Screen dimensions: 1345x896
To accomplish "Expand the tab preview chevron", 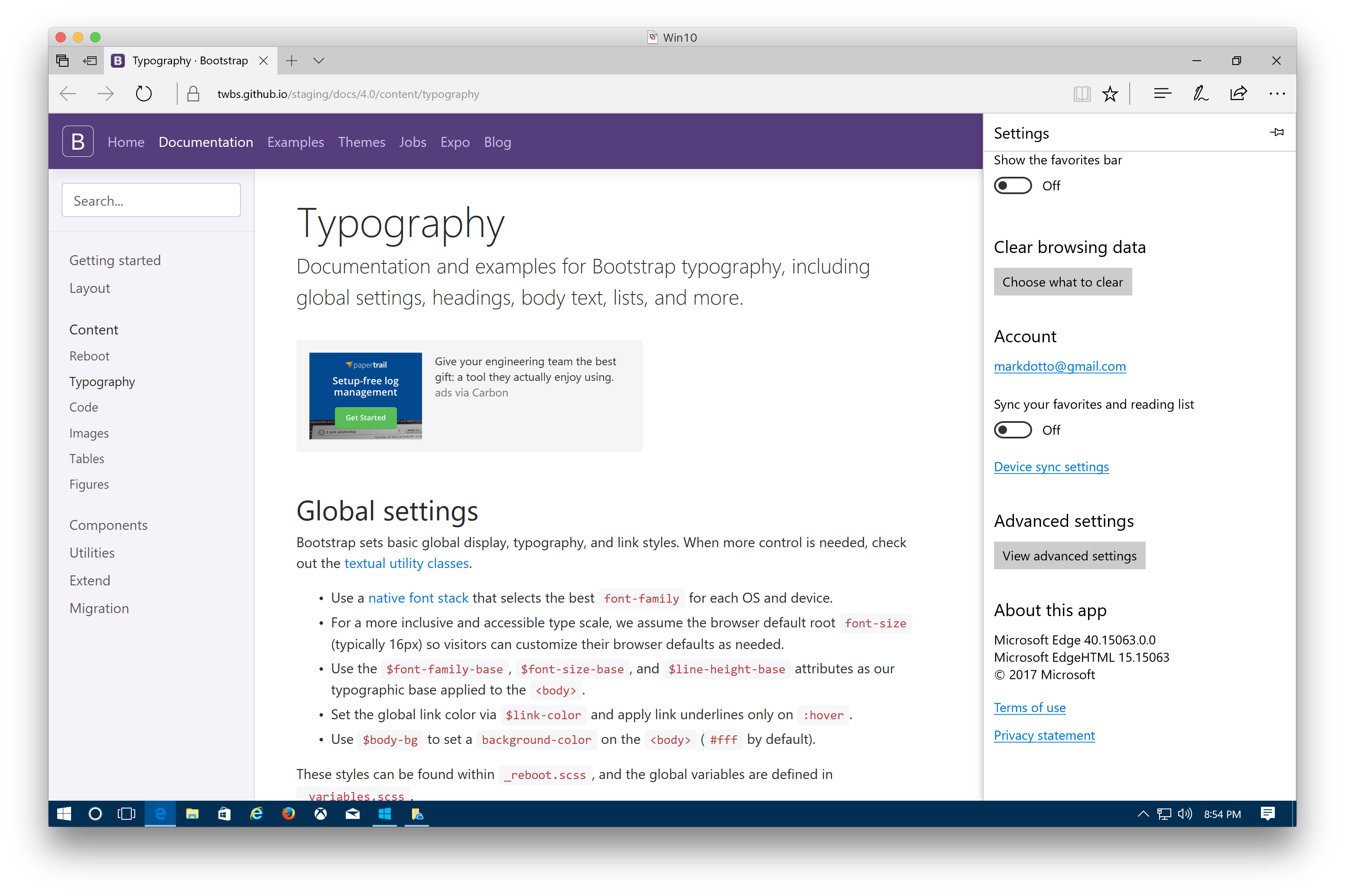I will pyautogui.click(x=319, y=61).
